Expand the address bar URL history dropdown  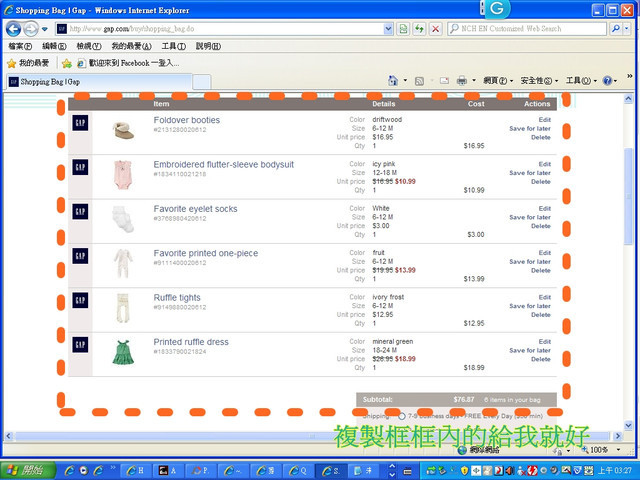pos(388,29)
